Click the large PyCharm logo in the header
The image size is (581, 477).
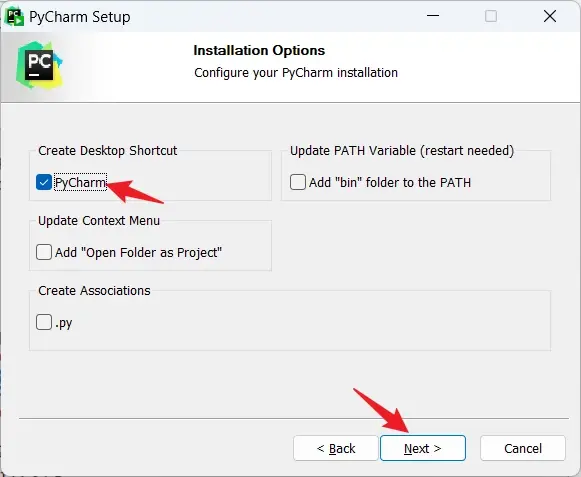[39, 65]
